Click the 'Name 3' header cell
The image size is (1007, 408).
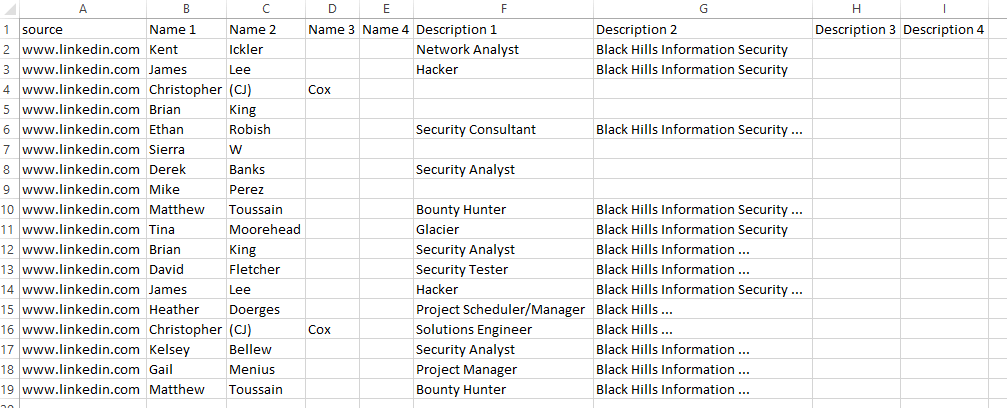[x=332, y=29]
